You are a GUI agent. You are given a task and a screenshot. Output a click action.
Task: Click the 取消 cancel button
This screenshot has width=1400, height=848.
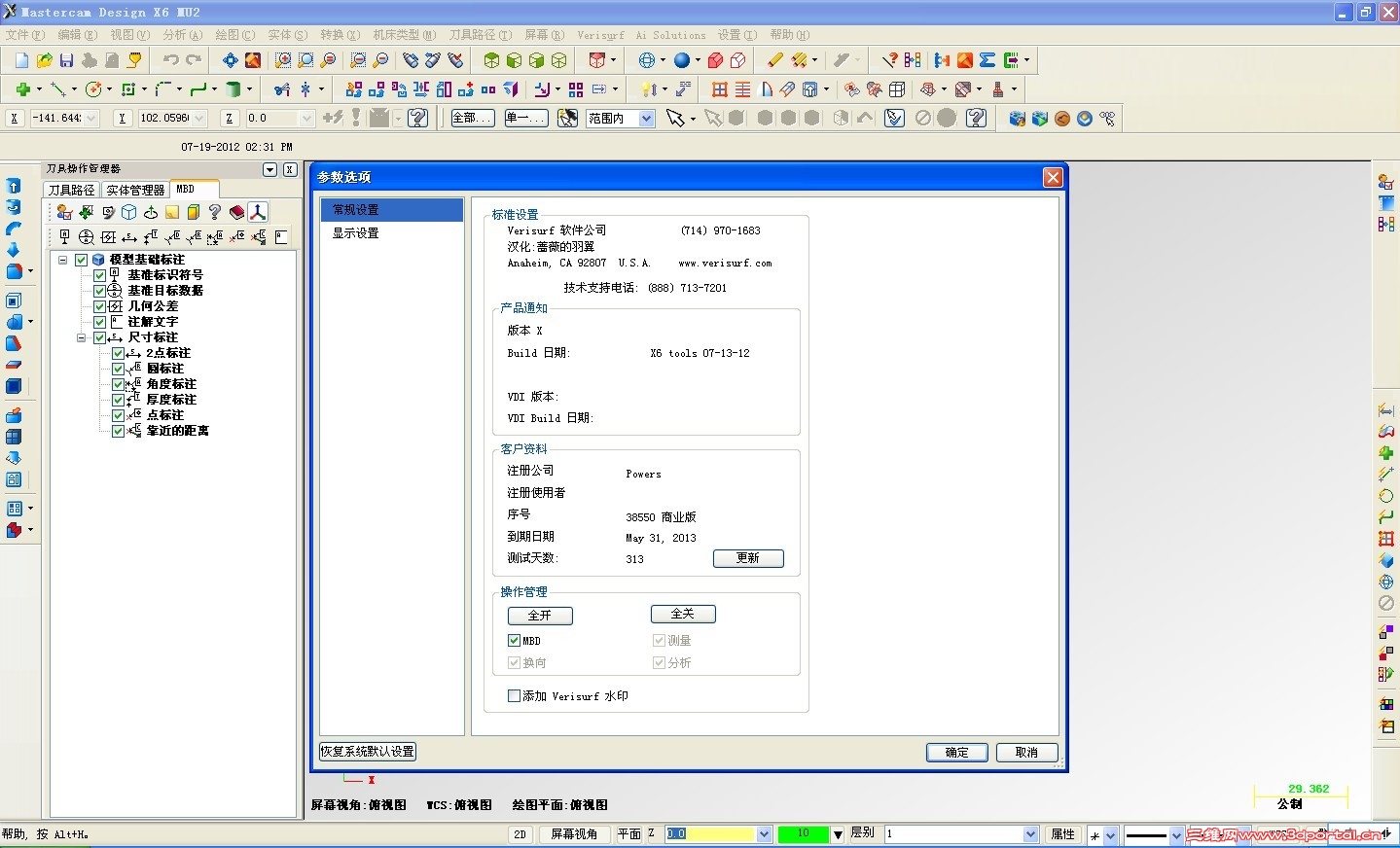[1026, 753]
